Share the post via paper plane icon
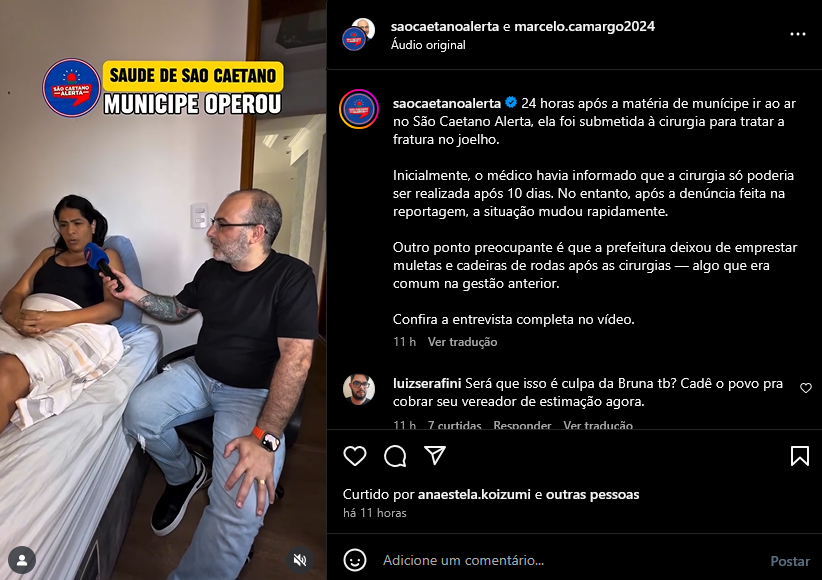Viewport: 822px width, 580px height. 435,456
